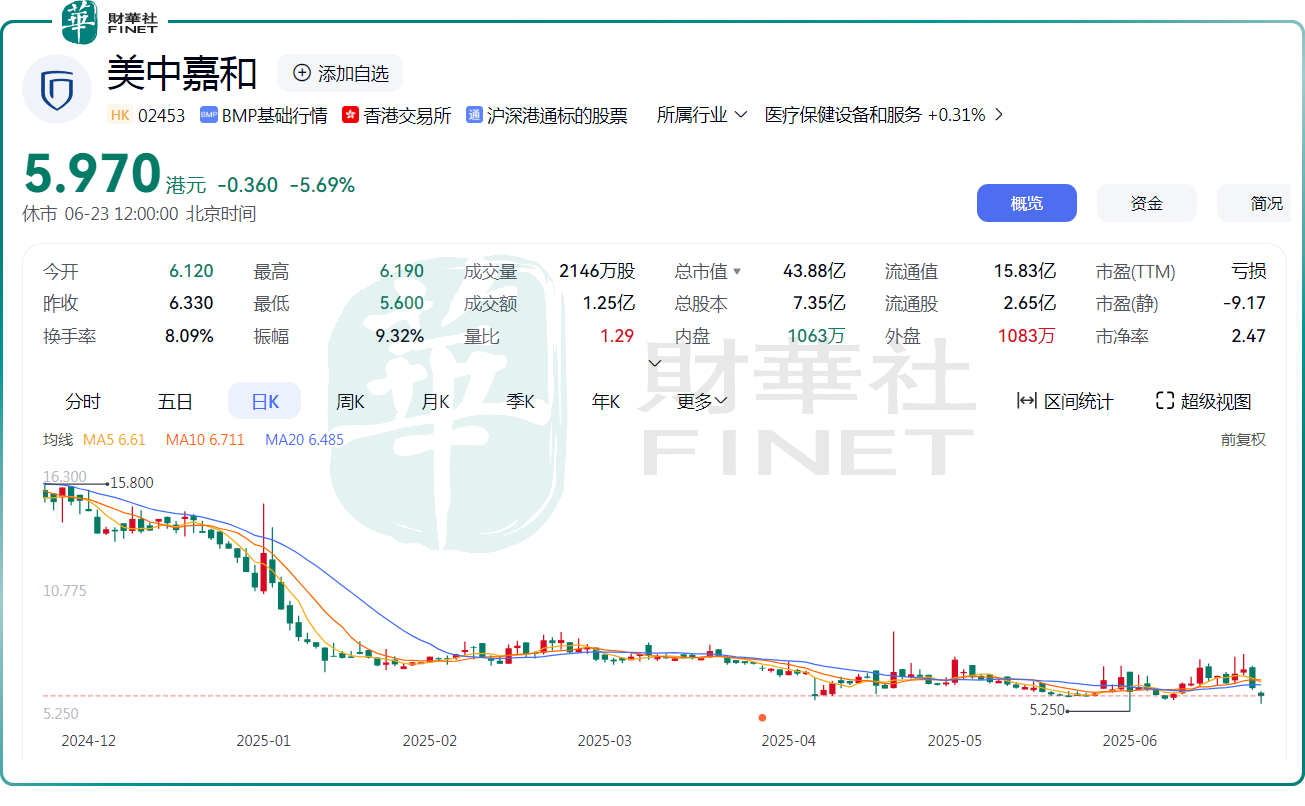Open 前复权 adjustment selector
This screenshot has height=806, width=1305.
click(x=1243, y=439)
